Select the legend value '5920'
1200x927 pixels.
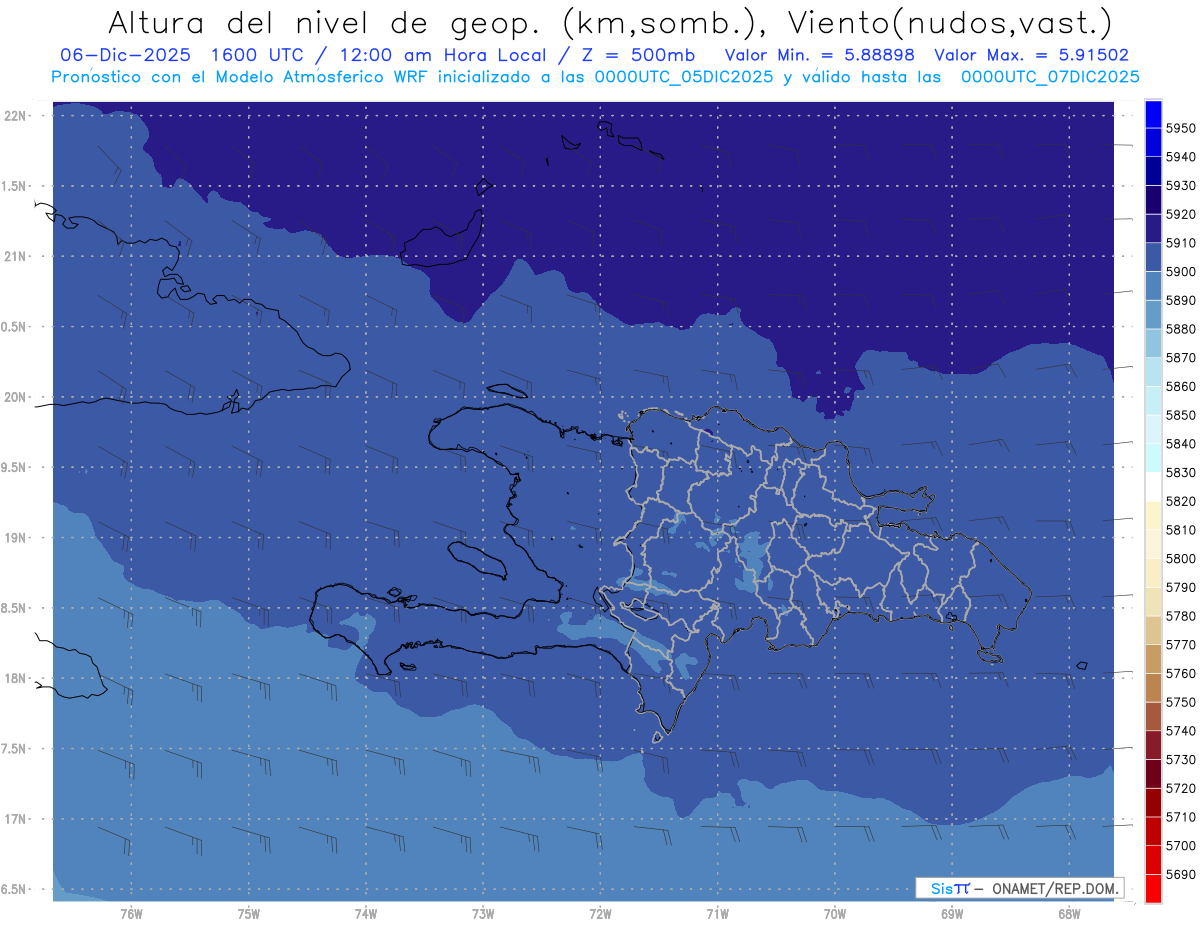1181,214
